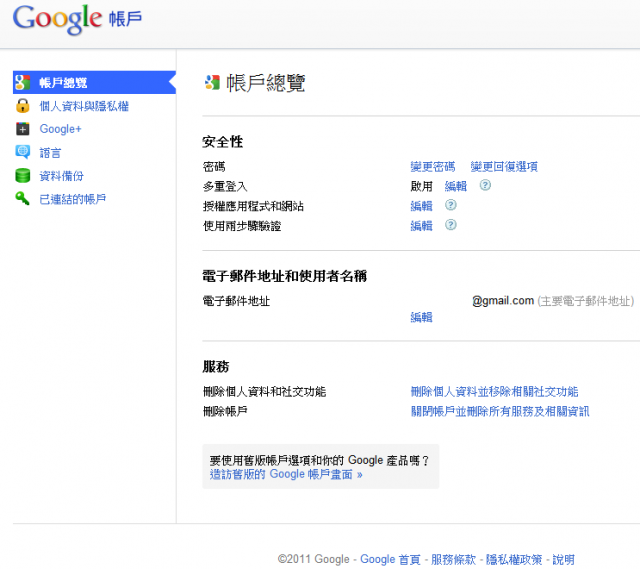
Task: Click the 授權應用程式和網站 row label
Action: [x=253, y=206]
